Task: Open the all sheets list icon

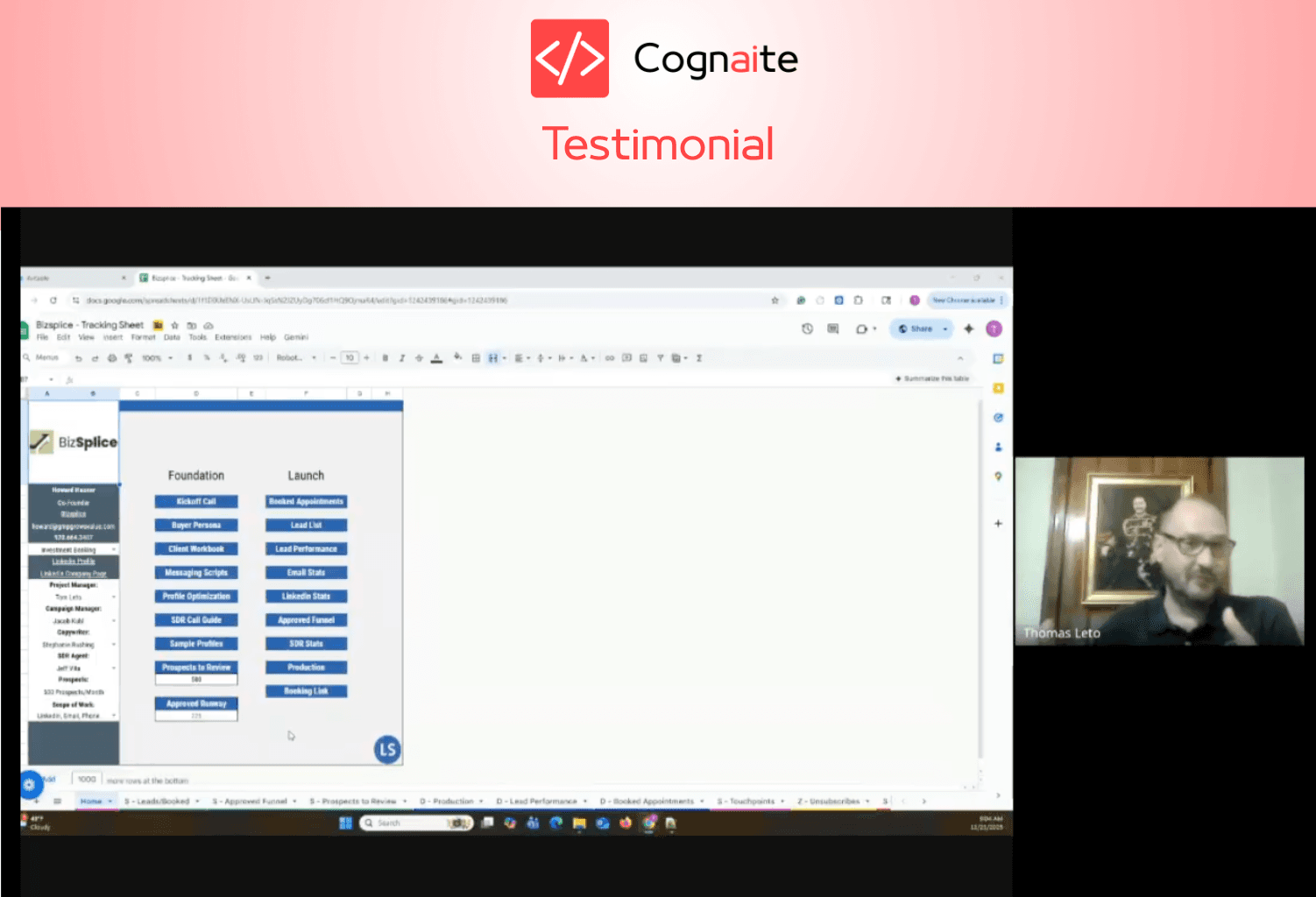Action: click(57, 802)
